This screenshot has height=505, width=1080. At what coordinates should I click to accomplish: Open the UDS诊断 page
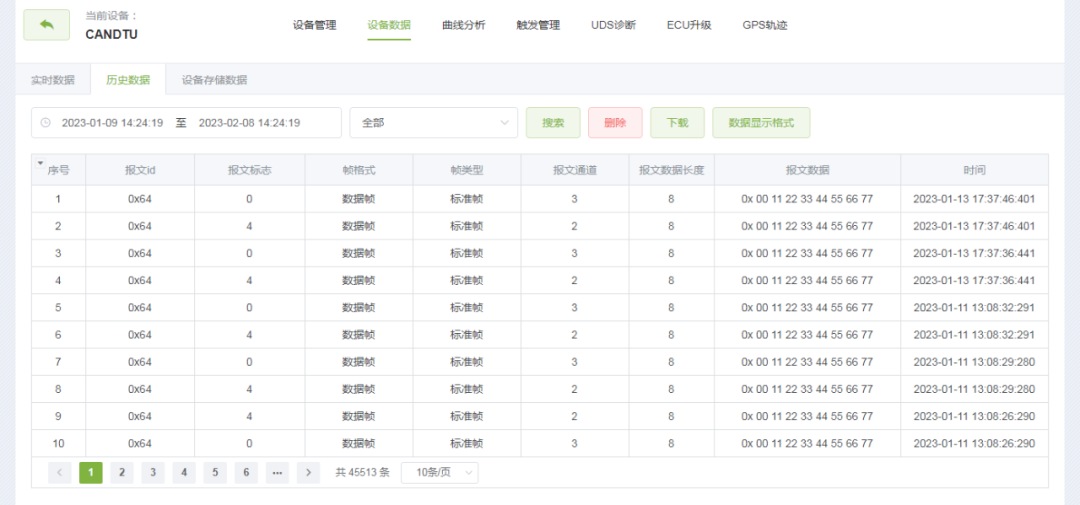coord(613,25)
